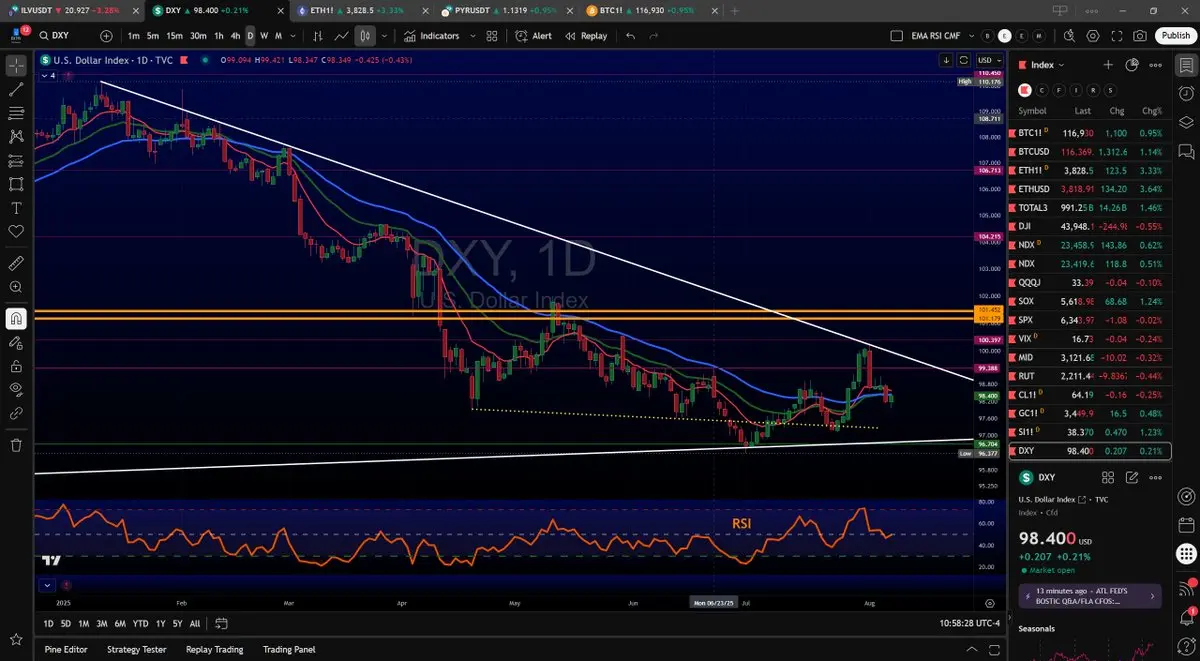Open watchlist advanced view pie icon
Viewport: 1200px width, 661px height.
(1132, 64)
